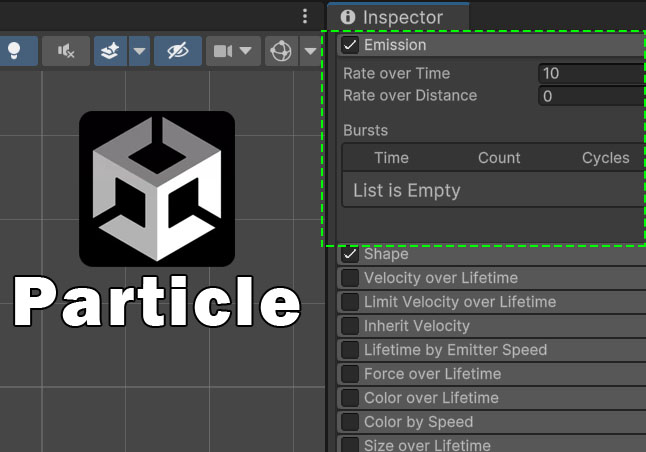Disable the Emission module checkbox

pos(350,45)
